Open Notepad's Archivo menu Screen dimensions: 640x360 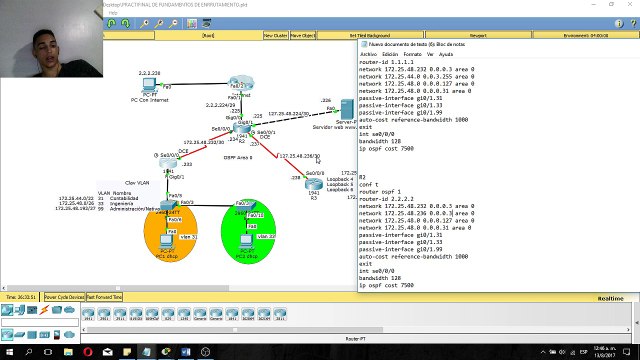pos(368,54)
